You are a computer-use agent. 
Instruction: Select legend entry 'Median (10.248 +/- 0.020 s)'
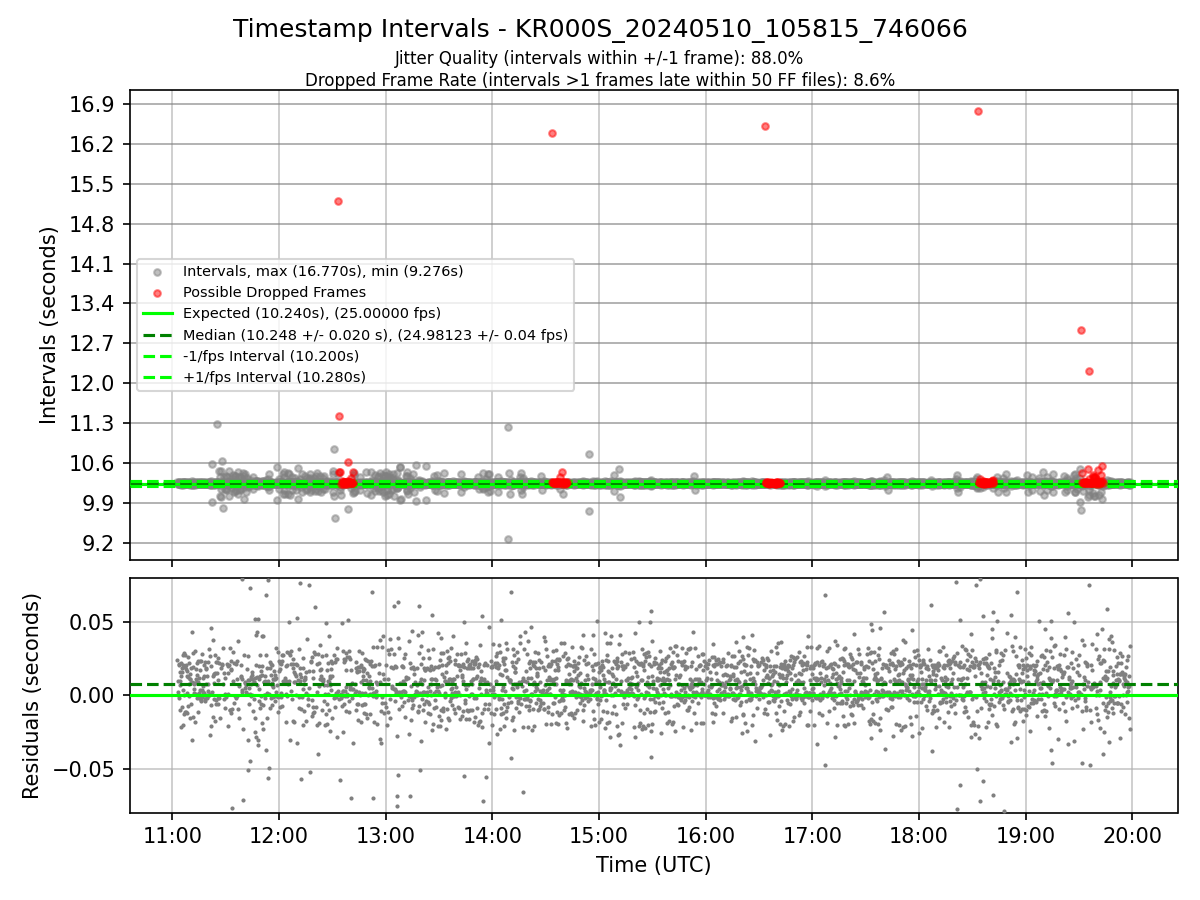click(375, 334)
